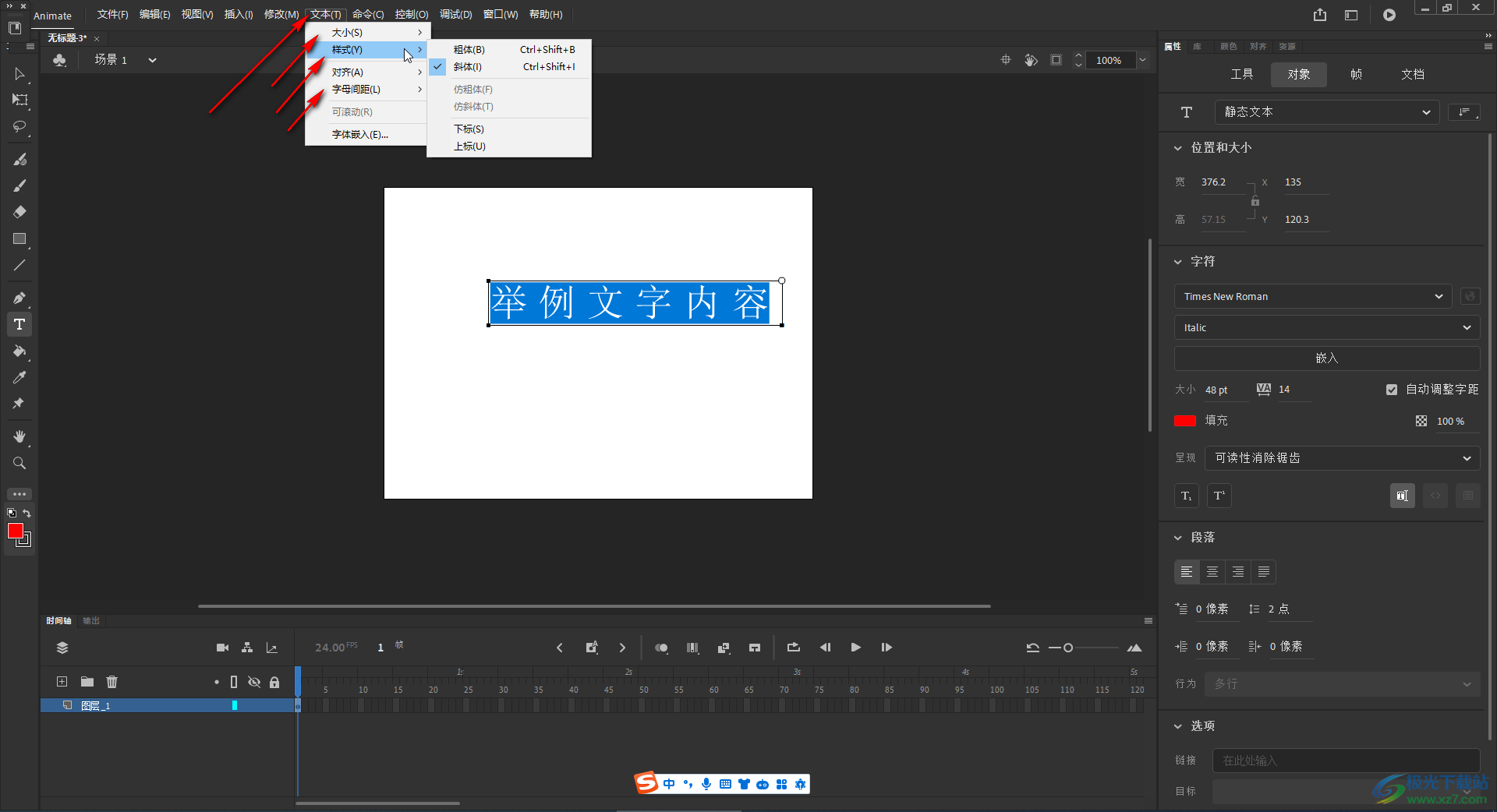Select the Selection arrow tool
Screen dimensions: 1497x812
point(19,74)
